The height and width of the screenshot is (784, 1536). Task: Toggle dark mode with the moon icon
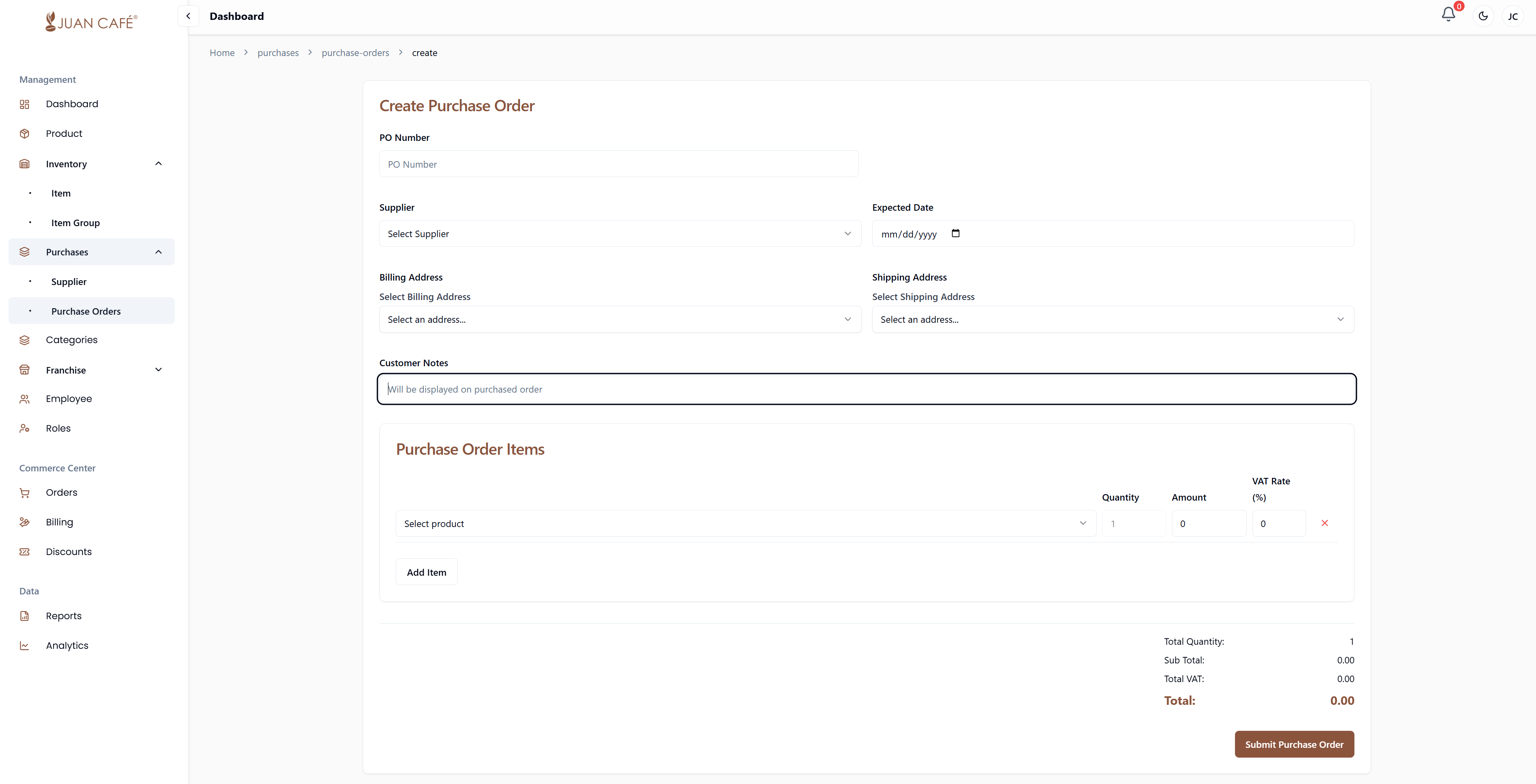coord(1483,16)
